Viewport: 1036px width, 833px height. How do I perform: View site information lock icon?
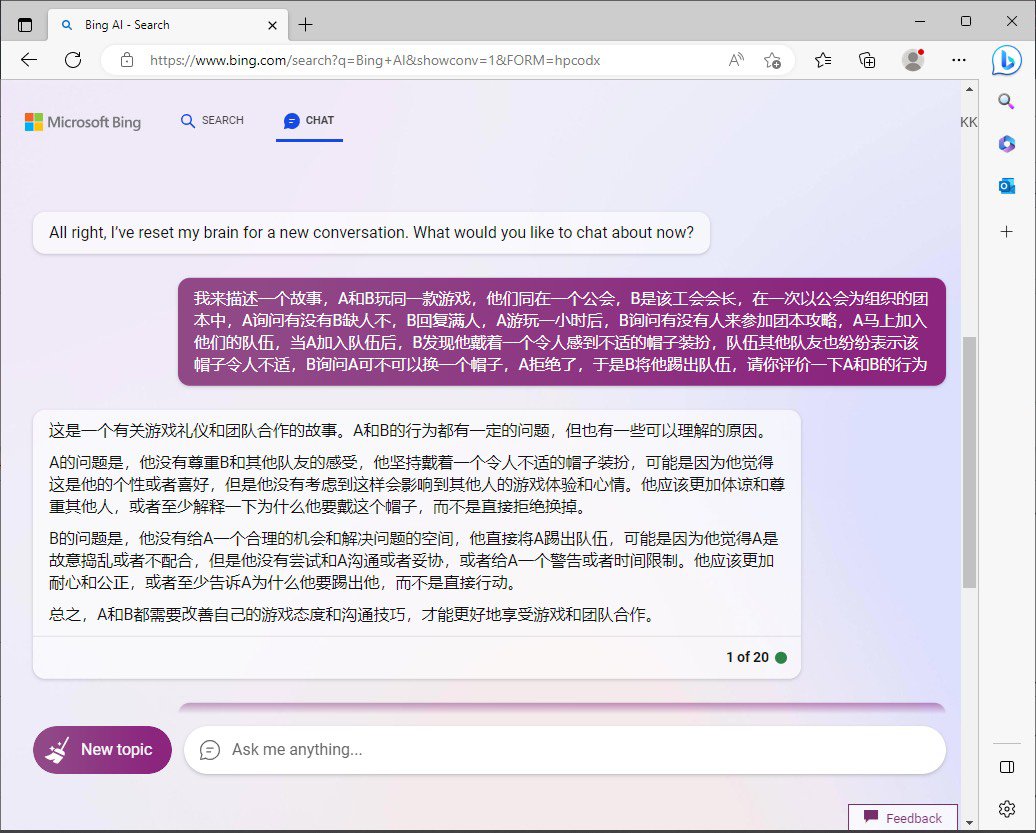127,60
